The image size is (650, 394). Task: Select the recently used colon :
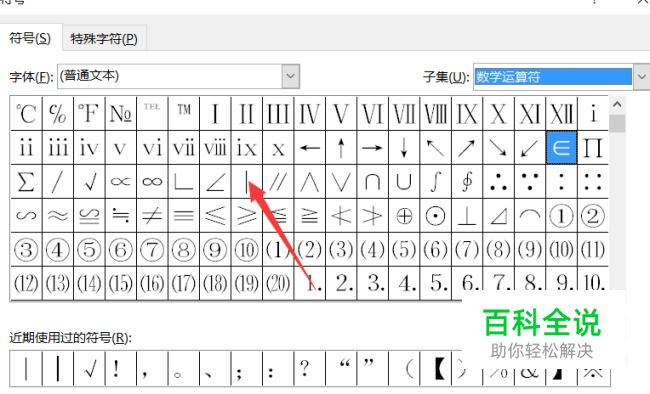(278, 369)
